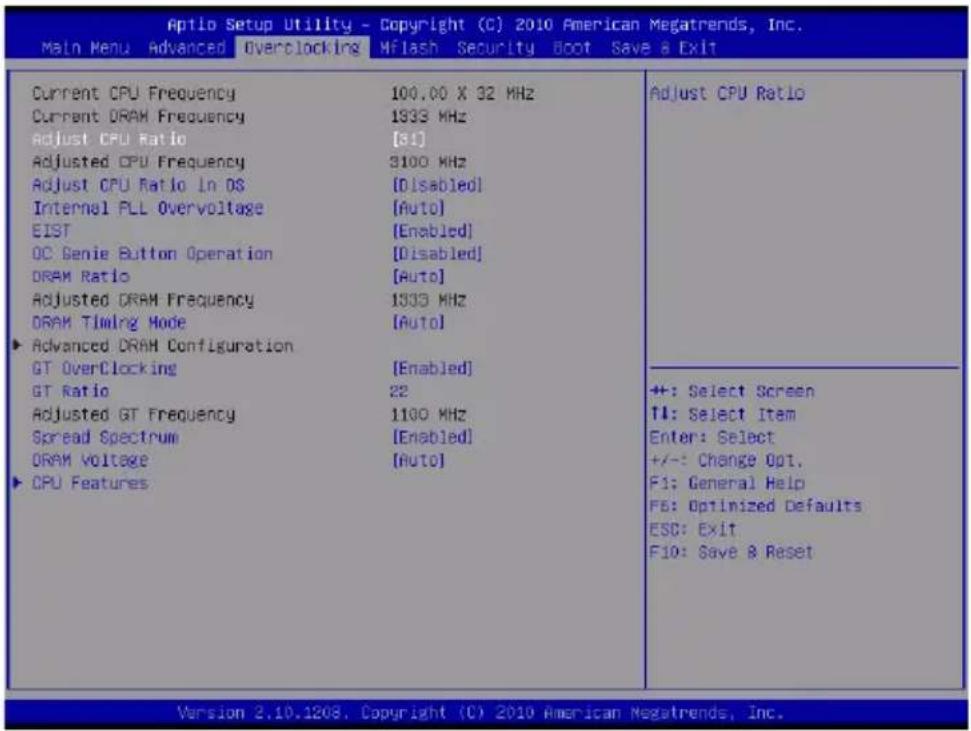Select OC Genie Button Operation

(x=152, y=253)
